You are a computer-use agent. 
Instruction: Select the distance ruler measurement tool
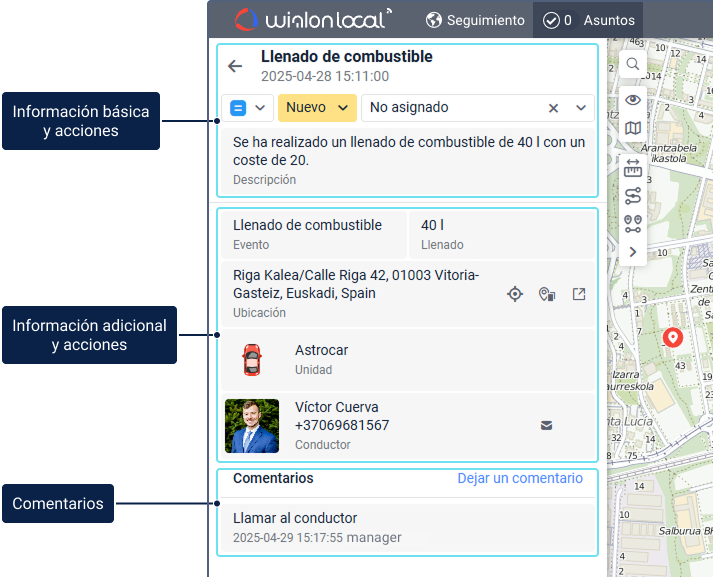click(633, 167)
